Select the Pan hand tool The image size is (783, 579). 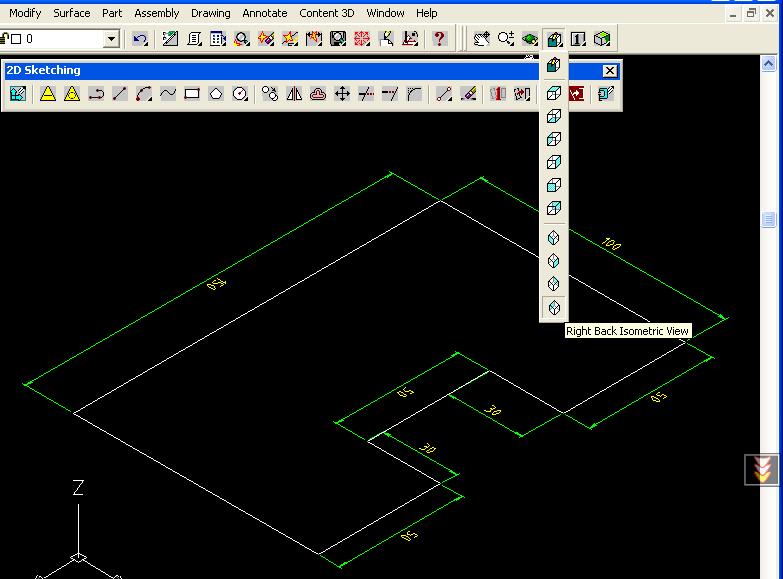[482, 39]
